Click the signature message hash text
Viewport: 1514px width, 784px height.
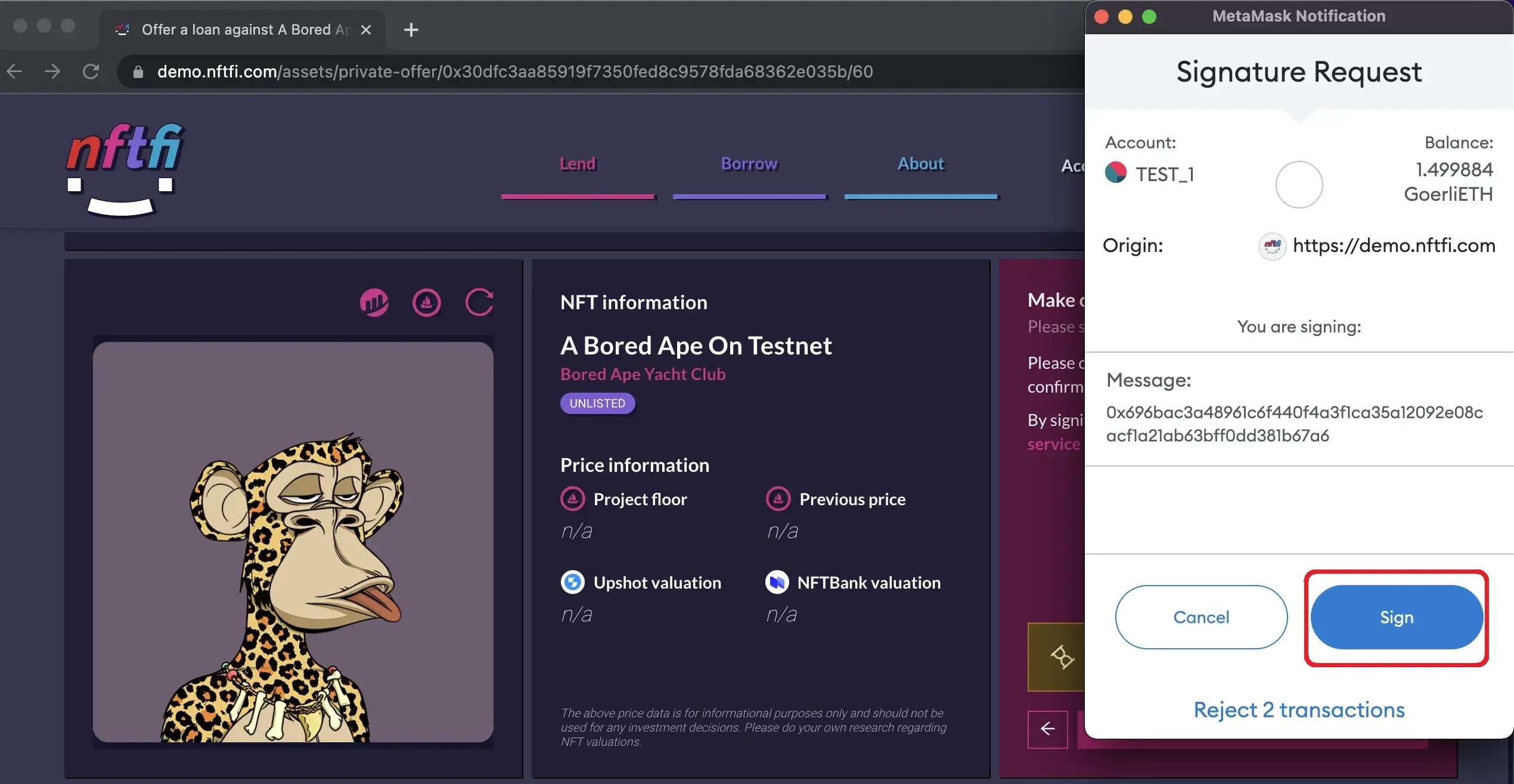click(x=1295, y=424)
